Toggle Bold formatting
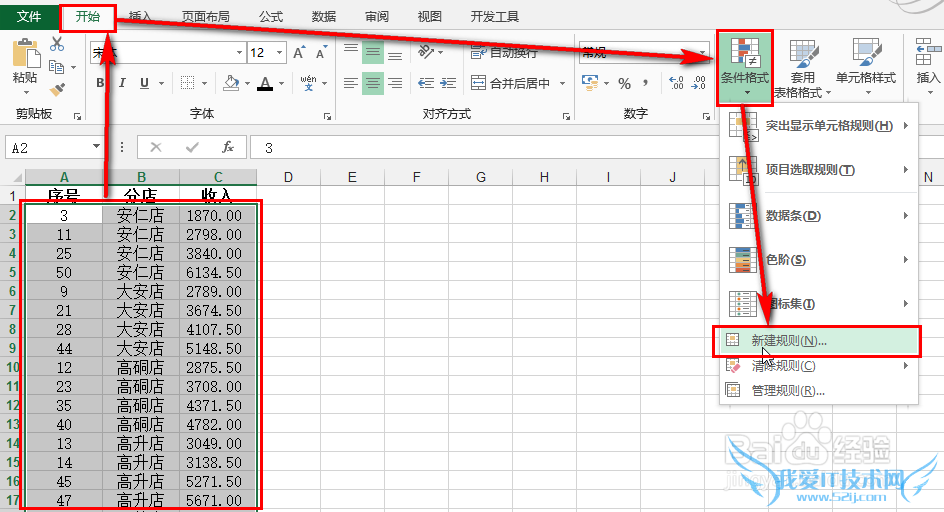Viewport: 944px width, 512px height. 100,83
